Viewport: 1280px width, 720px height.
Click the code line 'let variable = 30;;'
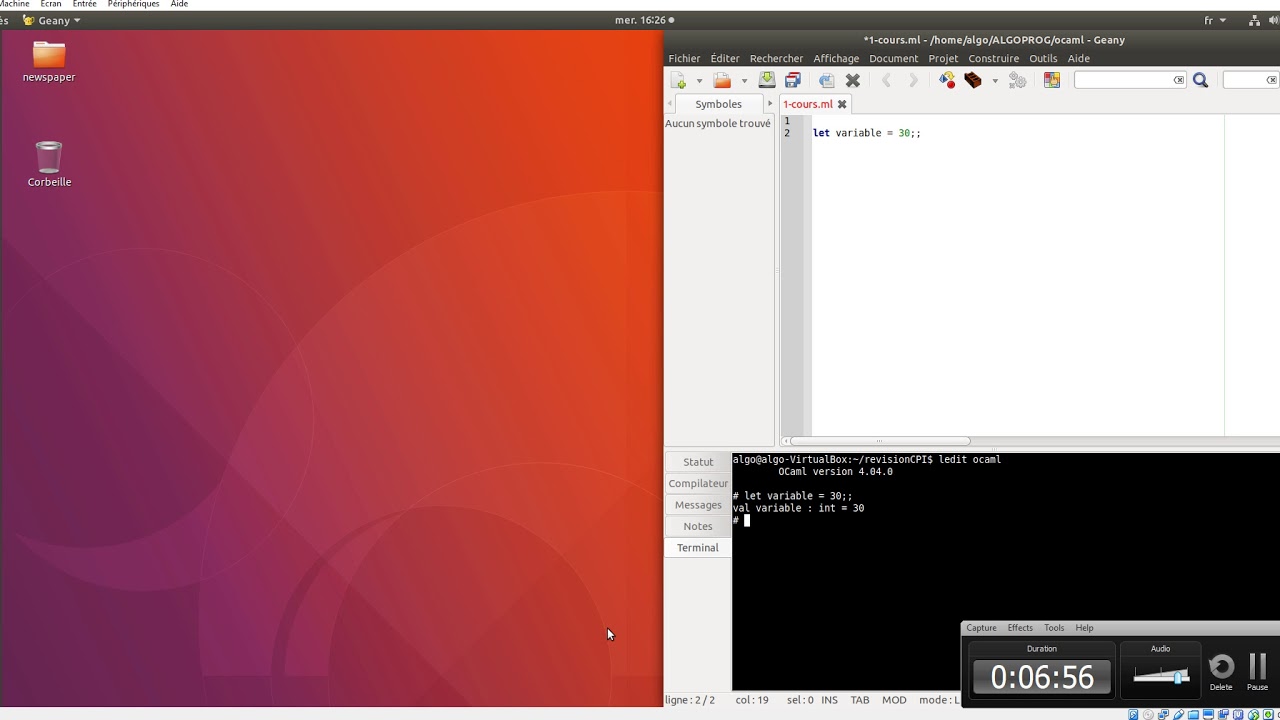click(x=866, y=133)
